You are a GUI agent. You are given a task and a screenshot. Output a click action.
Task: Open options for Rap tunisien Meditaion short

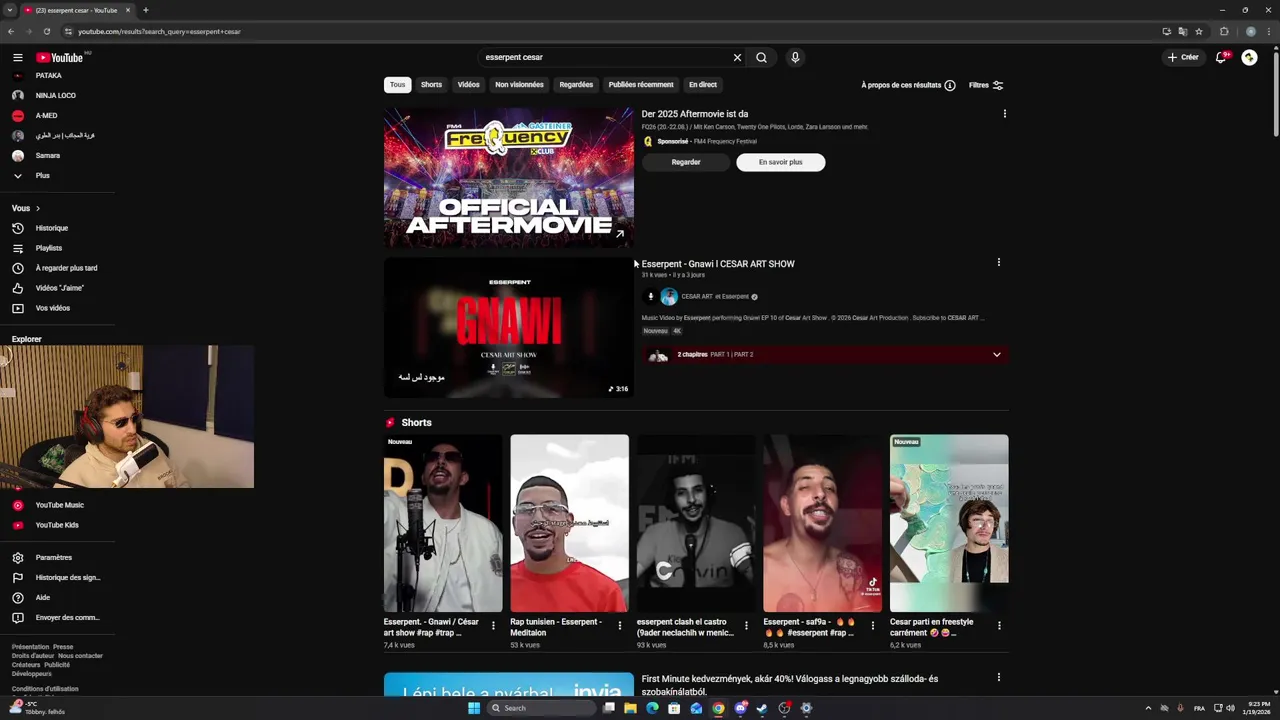pos(619,626)
